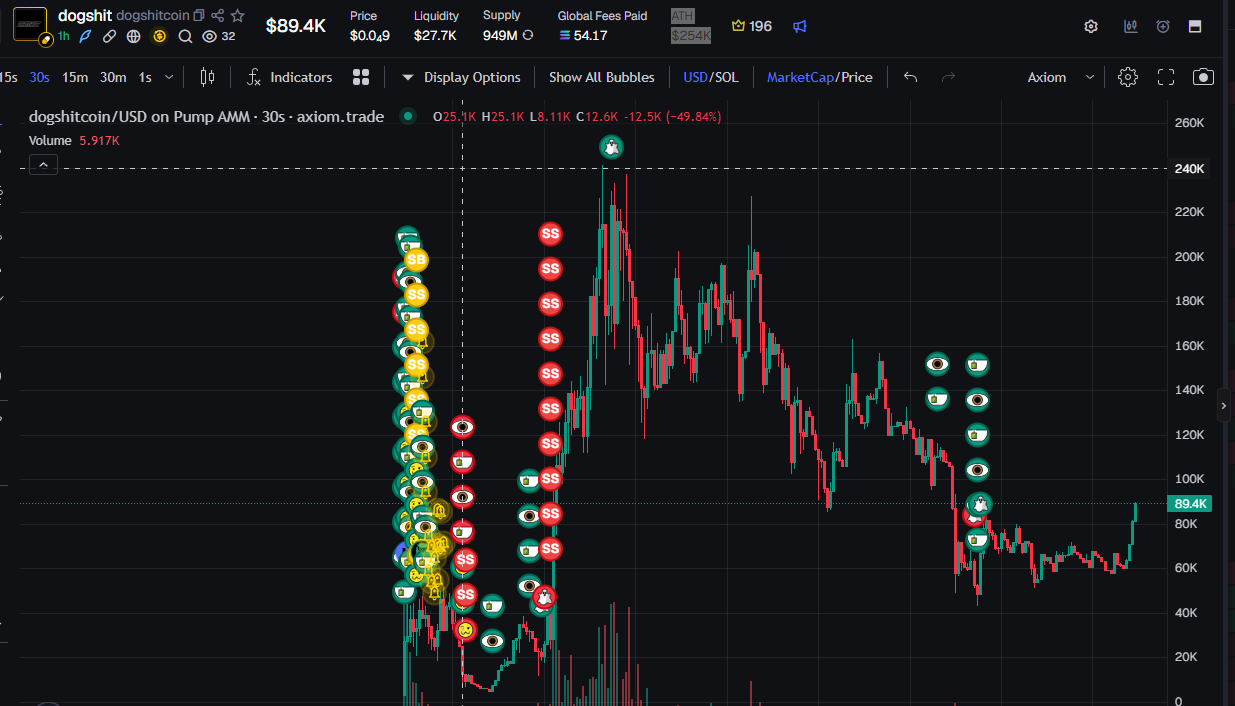Select the 15s timeframe
Image resolution: width=1235 pixels, height=706 pixels.
8,77
